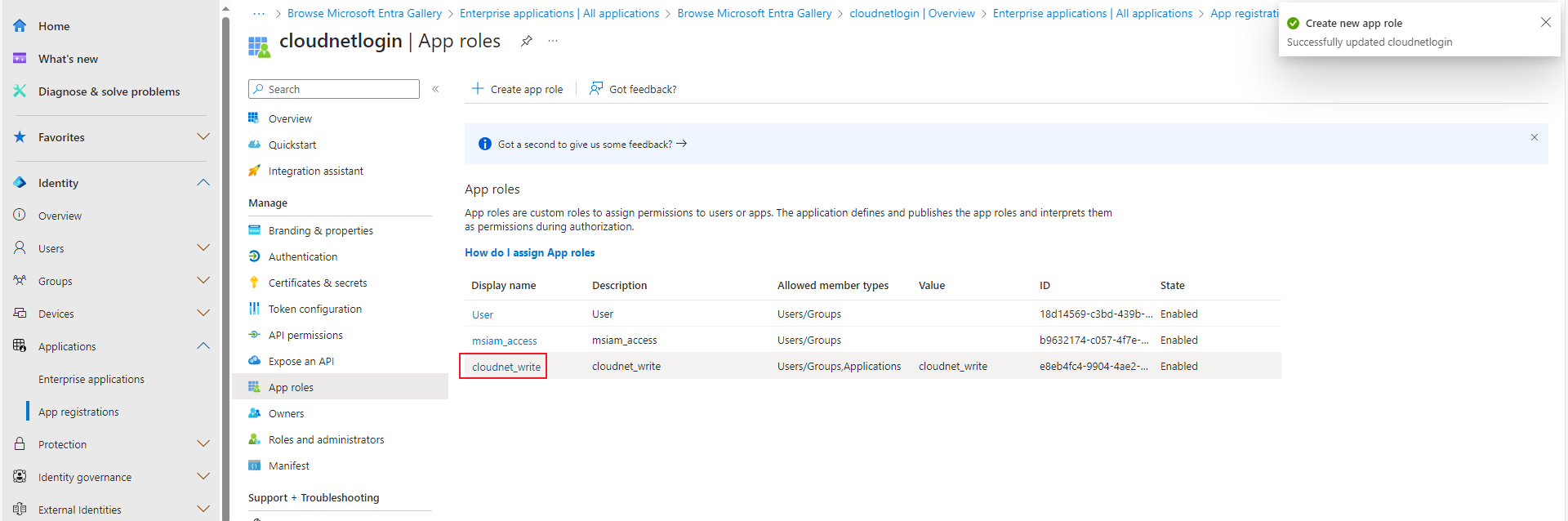Expand the collapsed breadcrumb ellipsis
The width and height of the screenshot is (1568, 521).
click(259, 13)
